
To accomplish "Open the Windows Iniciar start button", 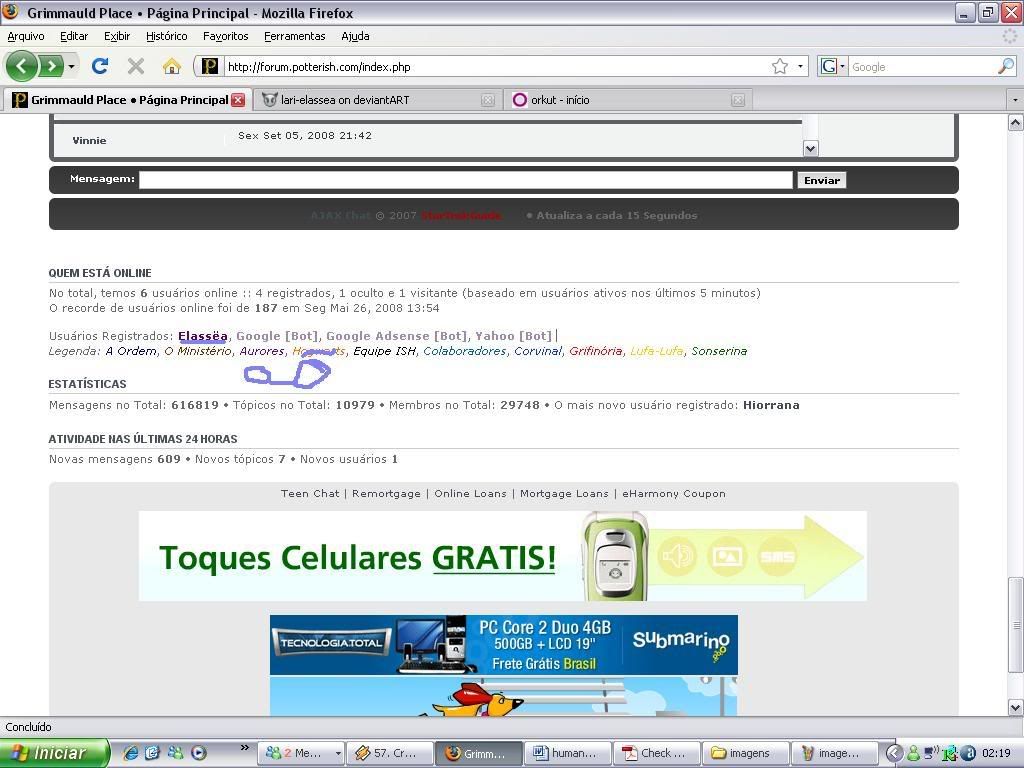I will coord(55,753).
